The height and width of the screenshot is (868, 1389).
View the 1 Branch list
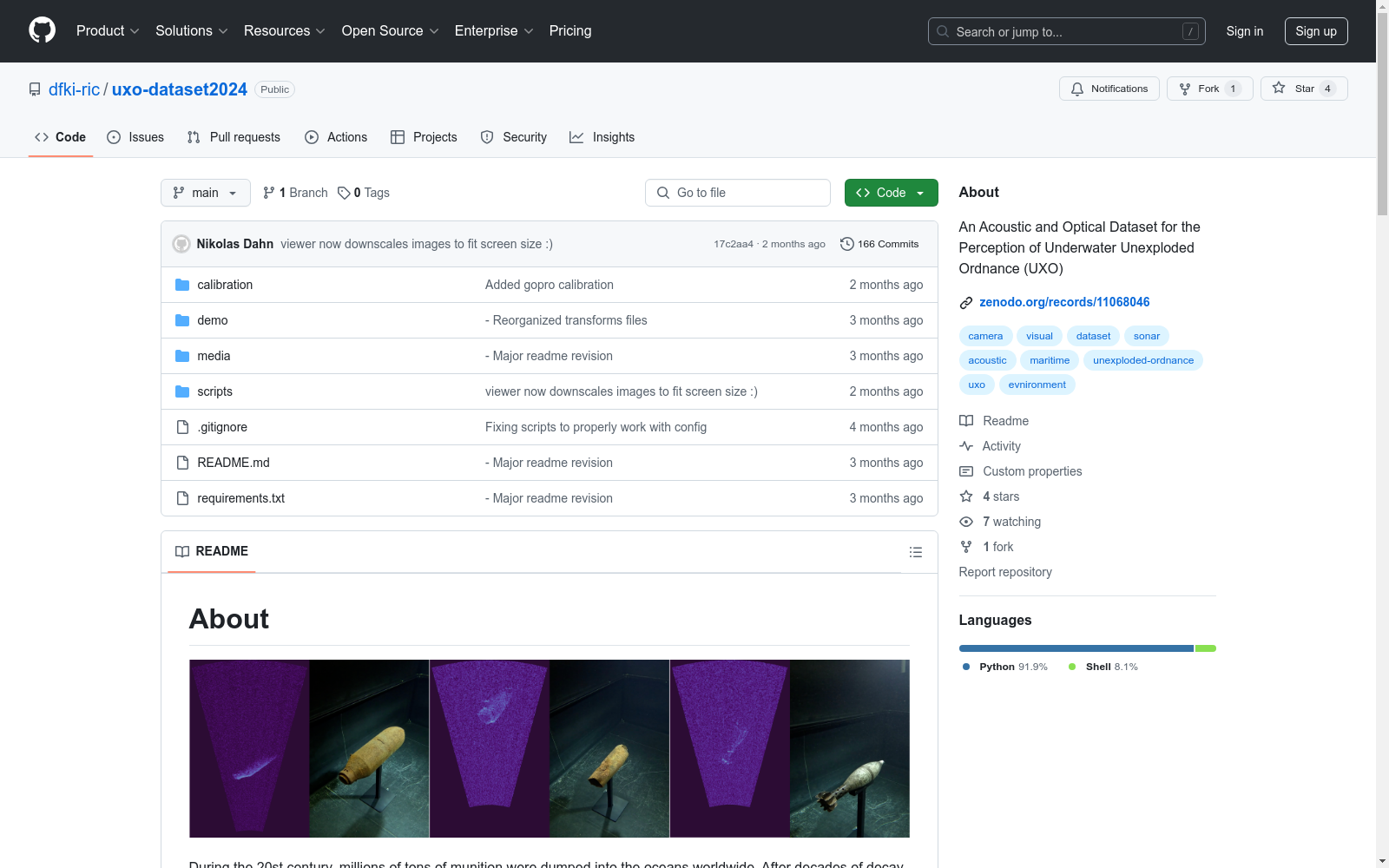[295, 193]
